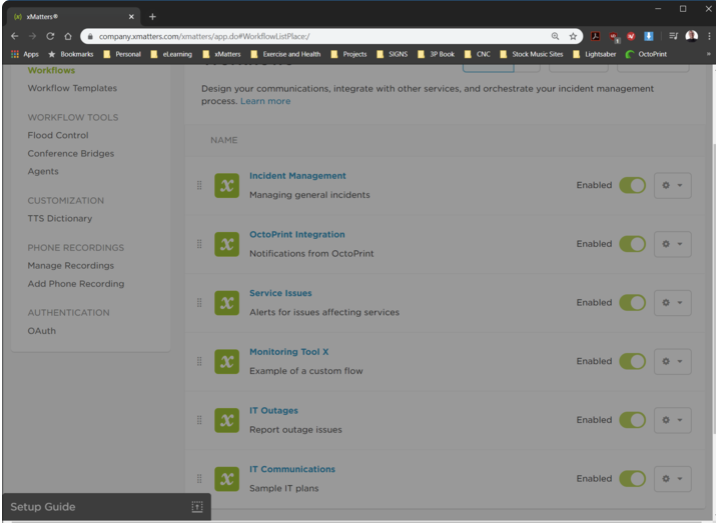716x523 pixels.
Task: Open Manage Recordings in the sidebar
Action: point(71,265)
